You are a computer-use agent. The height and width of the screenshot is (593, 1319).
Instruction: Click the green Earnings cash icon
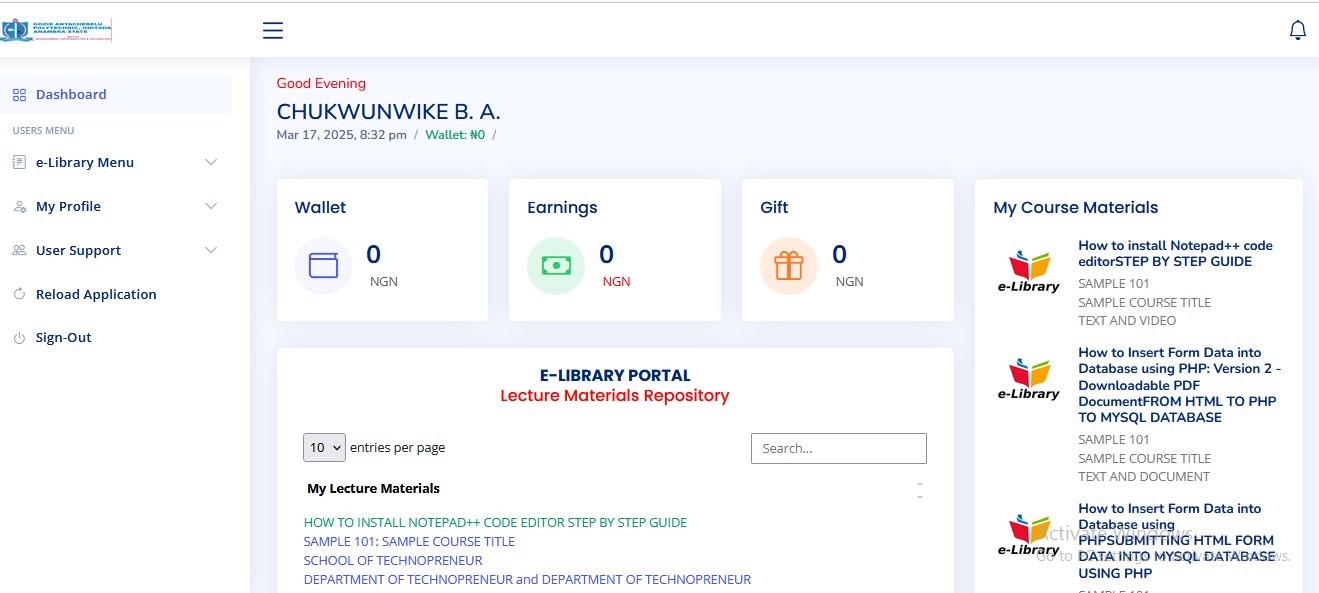tap(556, 266)
